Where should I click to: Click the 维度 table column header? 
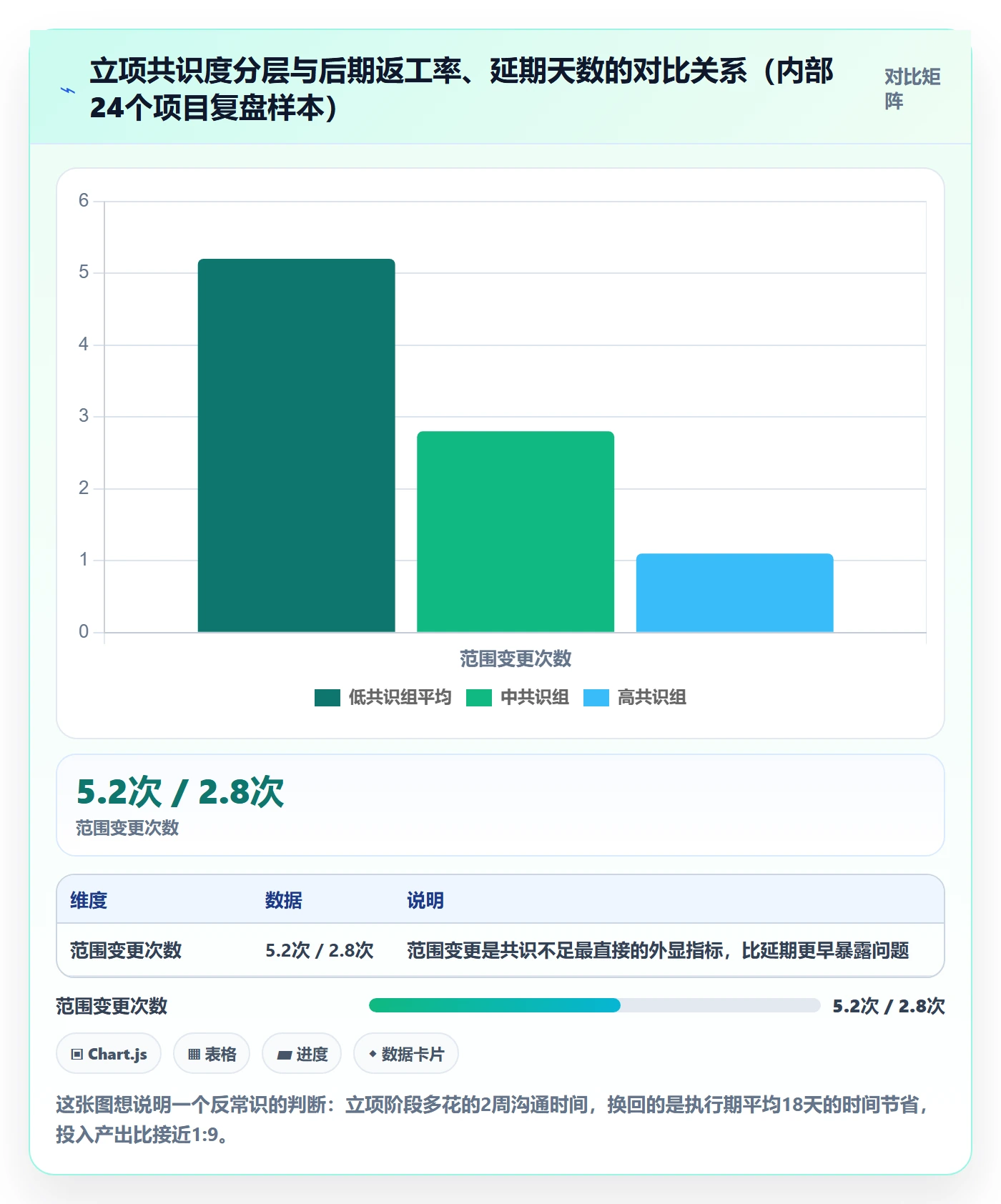point(89,900)
